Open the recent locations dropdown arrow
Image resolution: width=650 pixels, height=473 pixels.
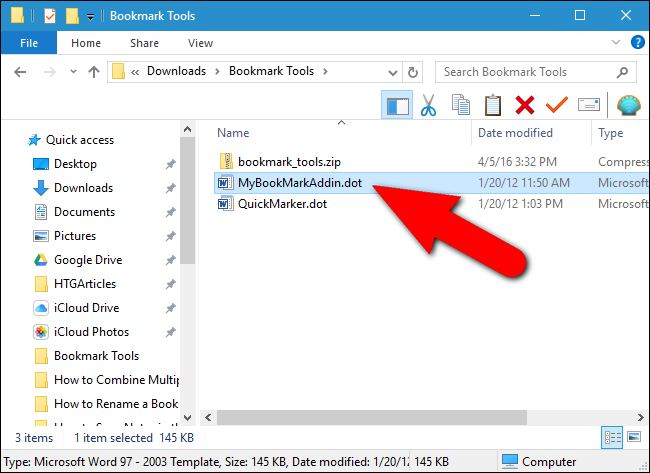click(73, 72)
